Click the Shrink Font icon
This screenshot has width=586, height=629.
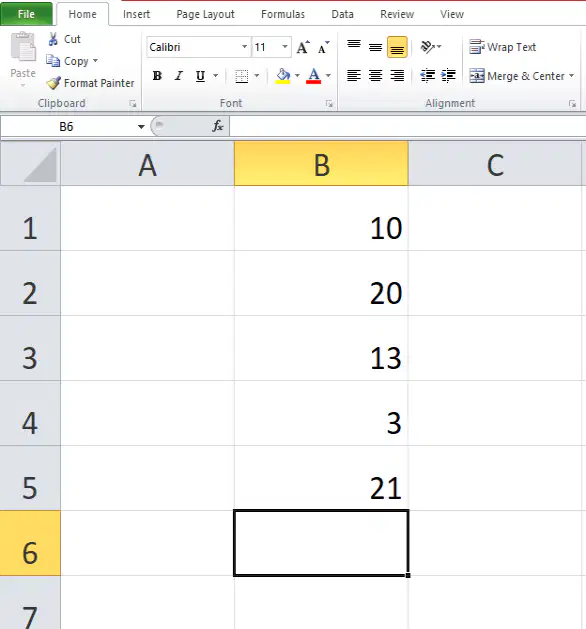323,47
